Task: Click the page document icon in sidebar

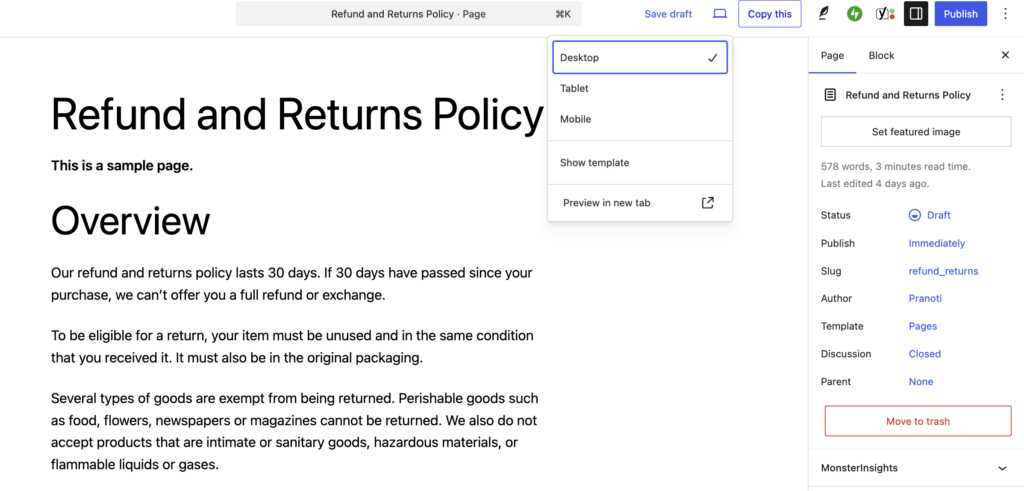Action: [829, 95]
